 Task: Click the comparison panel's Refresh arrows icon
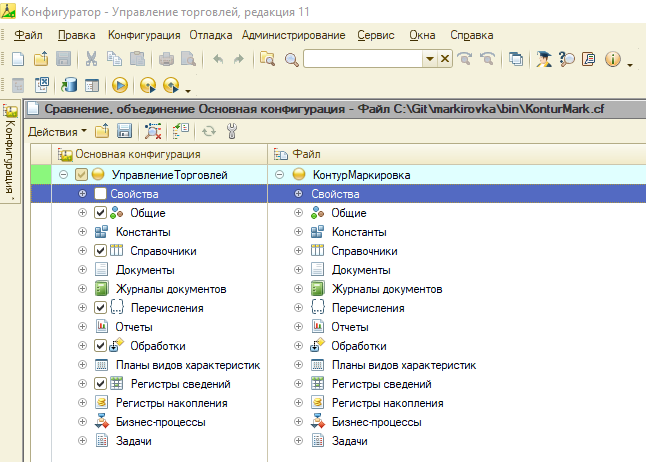pos(209,131)
